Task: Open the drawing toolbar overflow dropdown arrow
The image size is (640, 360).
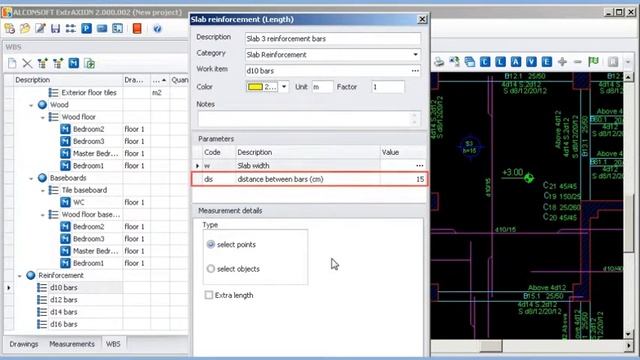Action: (x=628, y=62)
